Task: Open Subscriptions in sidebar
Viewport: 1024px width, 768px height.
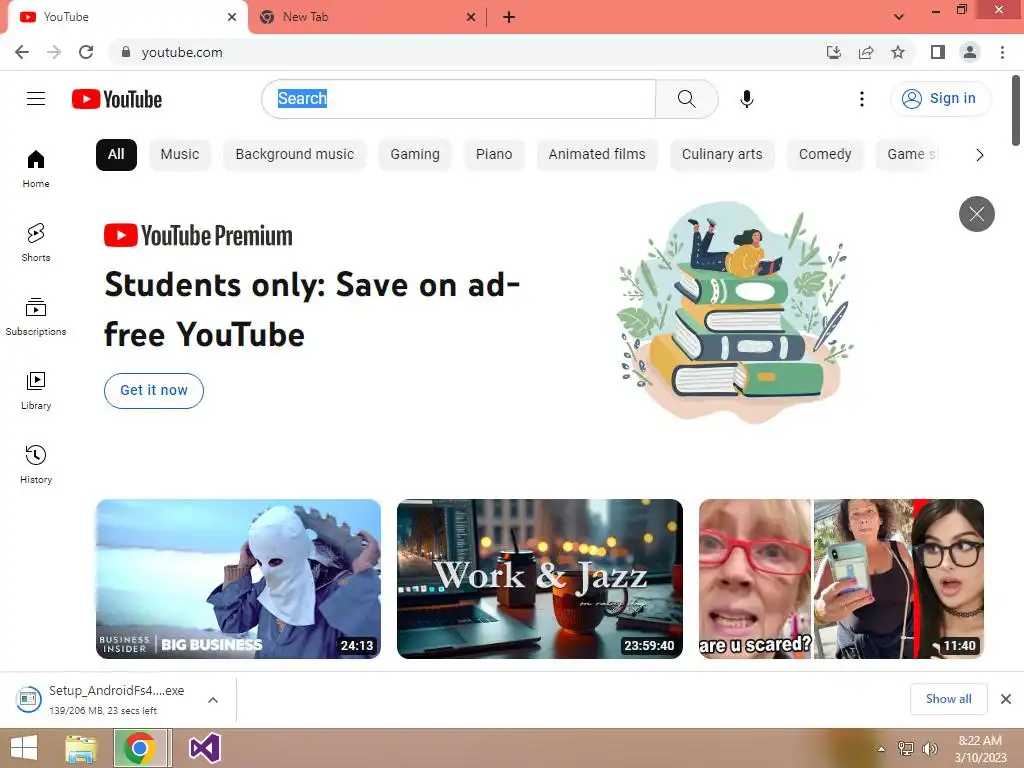Action: [x=36, y=316]
